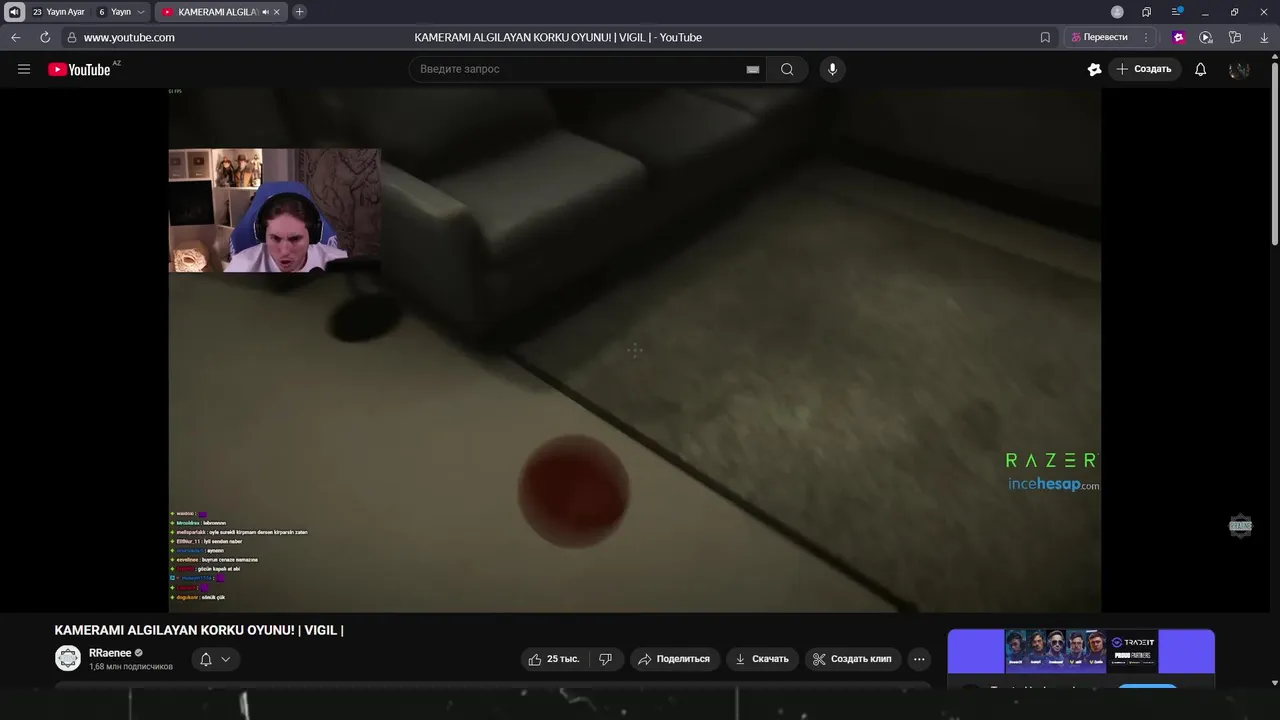Reload the page with refresh icon
Viewport: 1280px width, 720px height.
click(x=45, y=37)
